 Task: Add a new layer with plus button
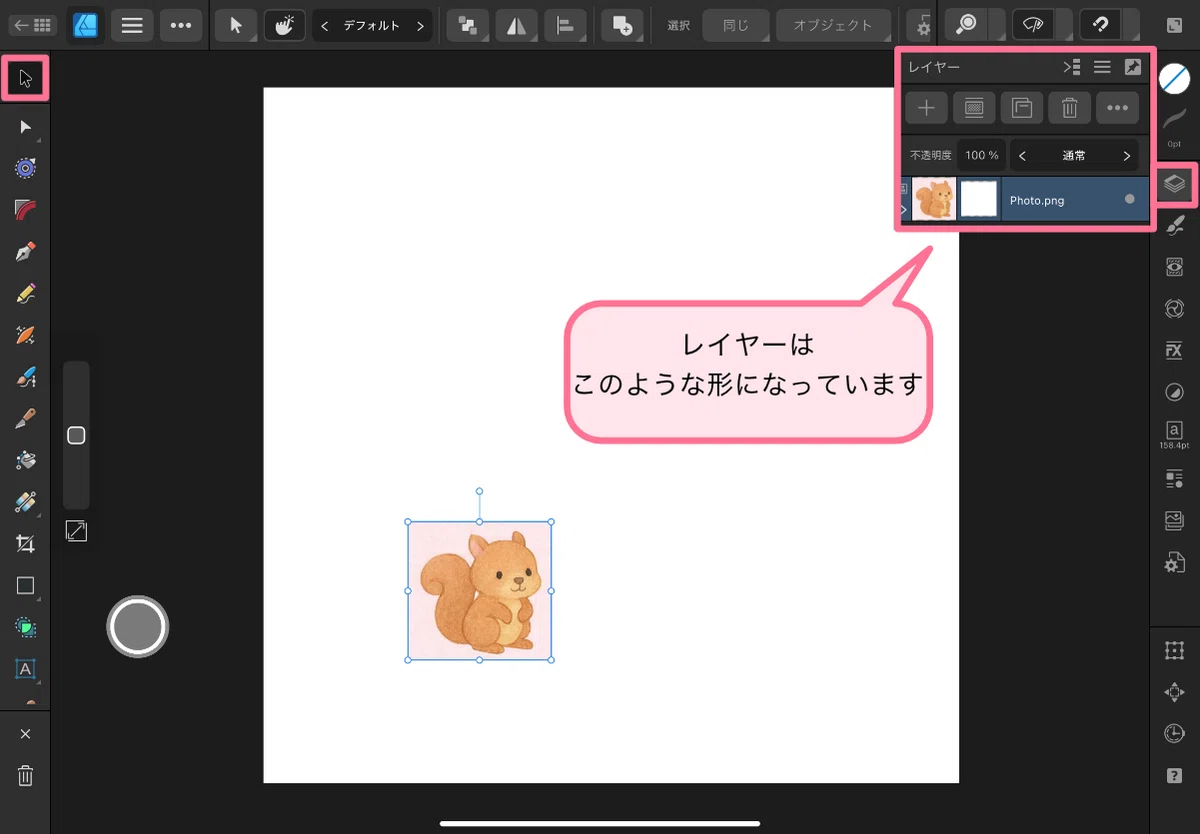[926, 108]
